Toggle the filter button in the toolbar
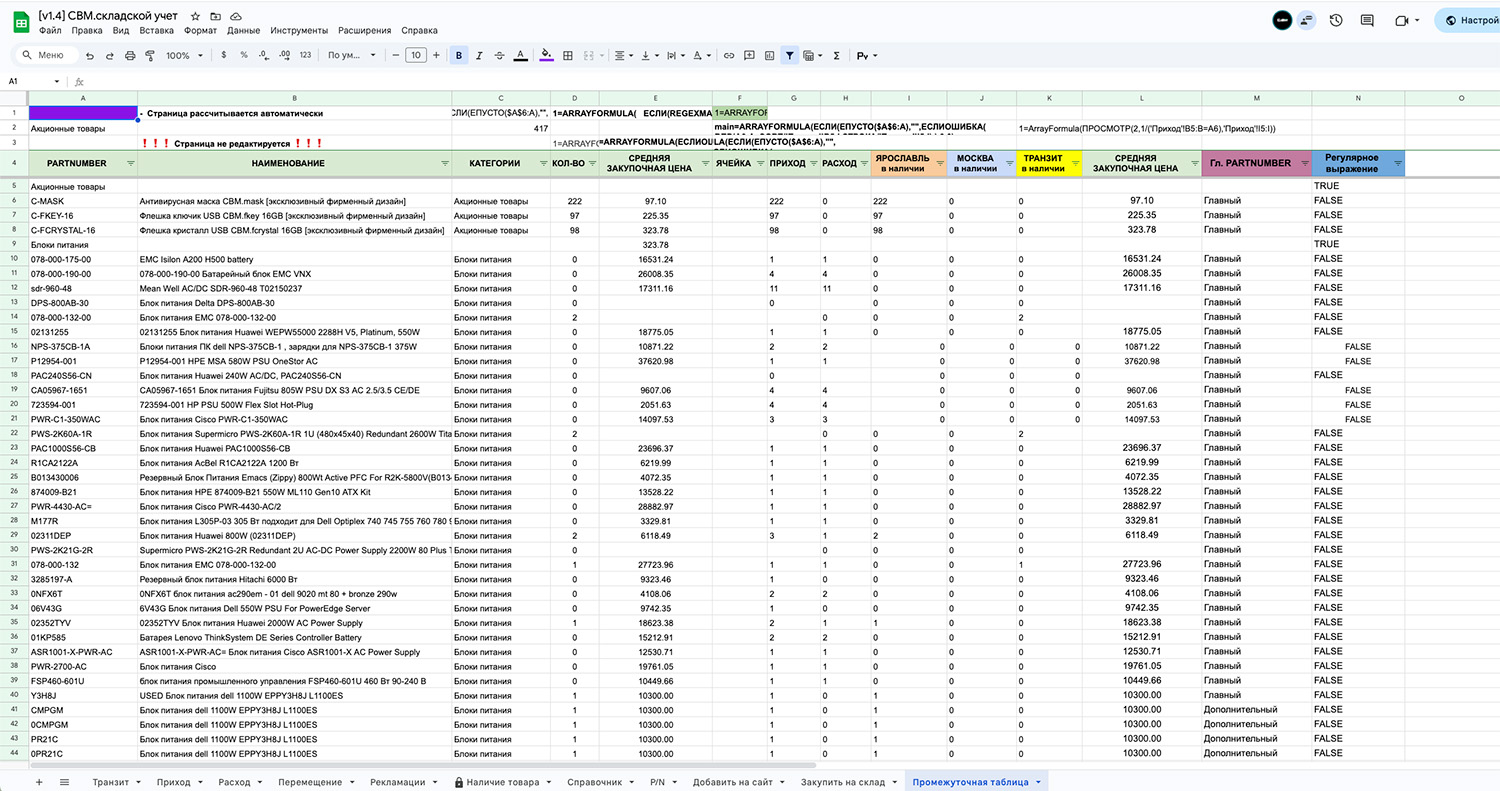1500x791 pixels. tap(790, 56)
